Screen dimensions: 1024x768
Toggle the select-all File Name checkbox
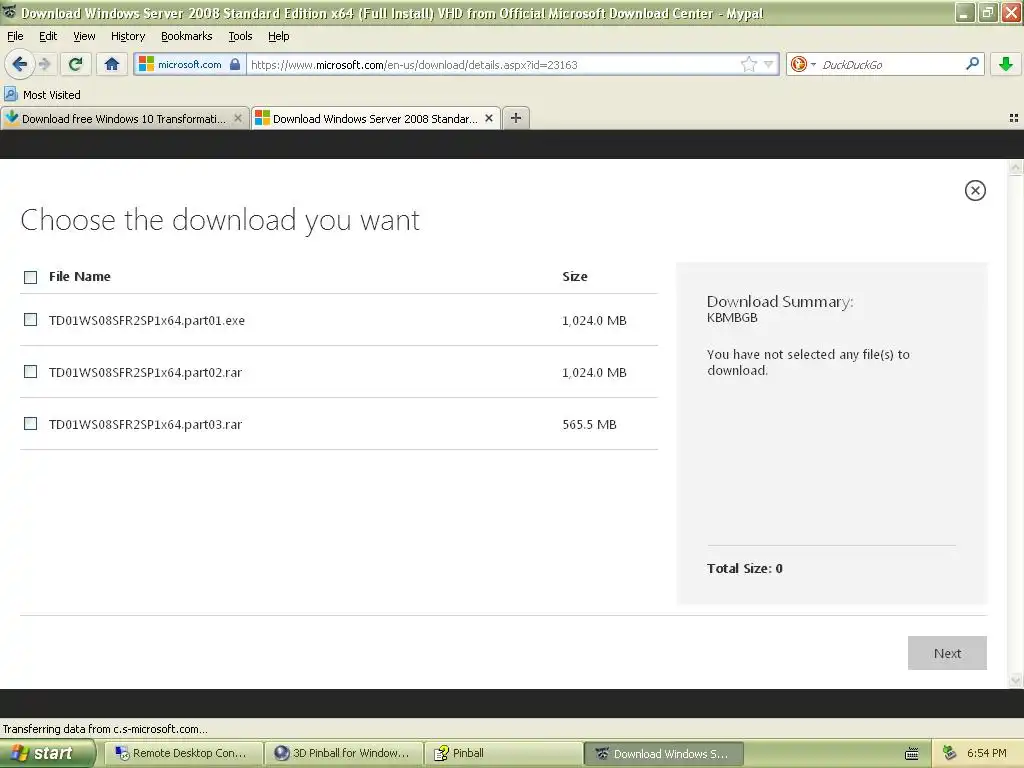coord(30,277)
